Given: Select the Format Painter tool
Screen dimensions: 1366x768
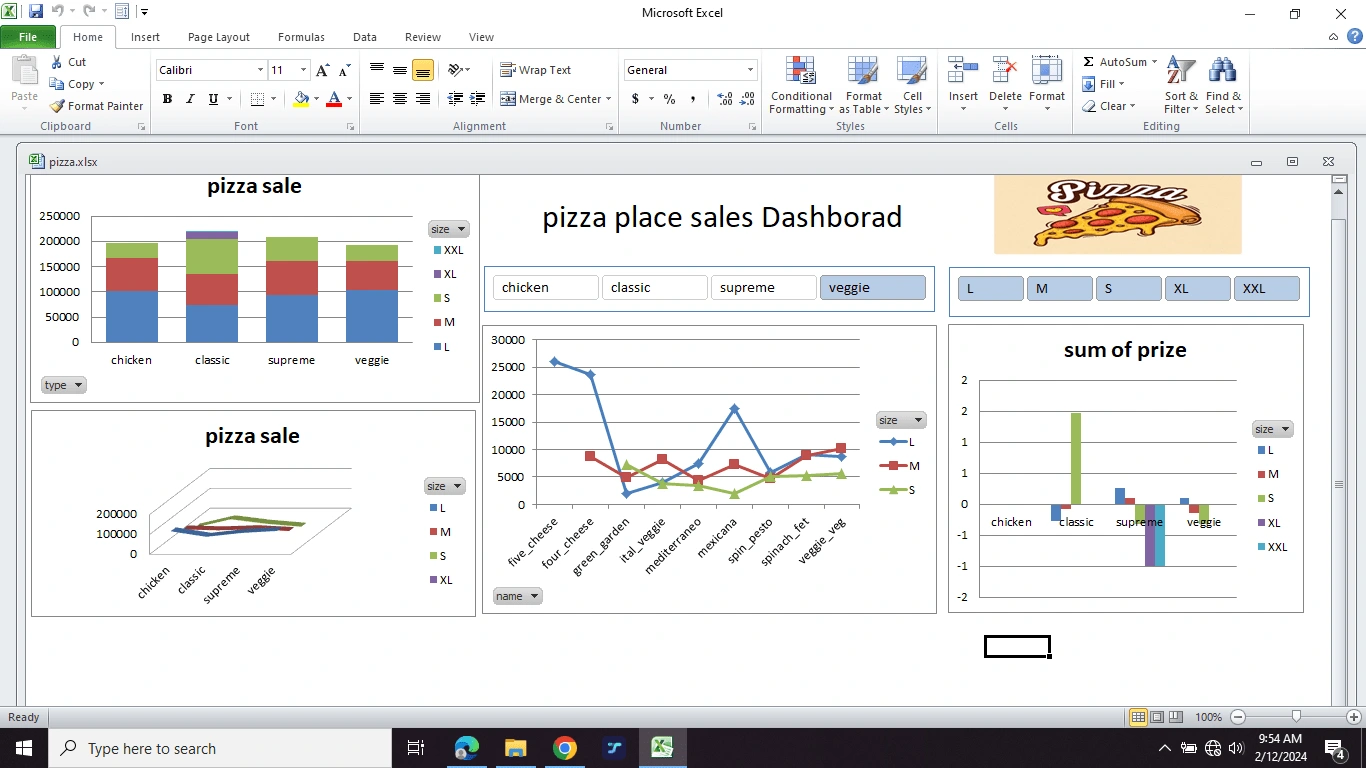Looking at the screenshot, I should click(x=97, y=106).
